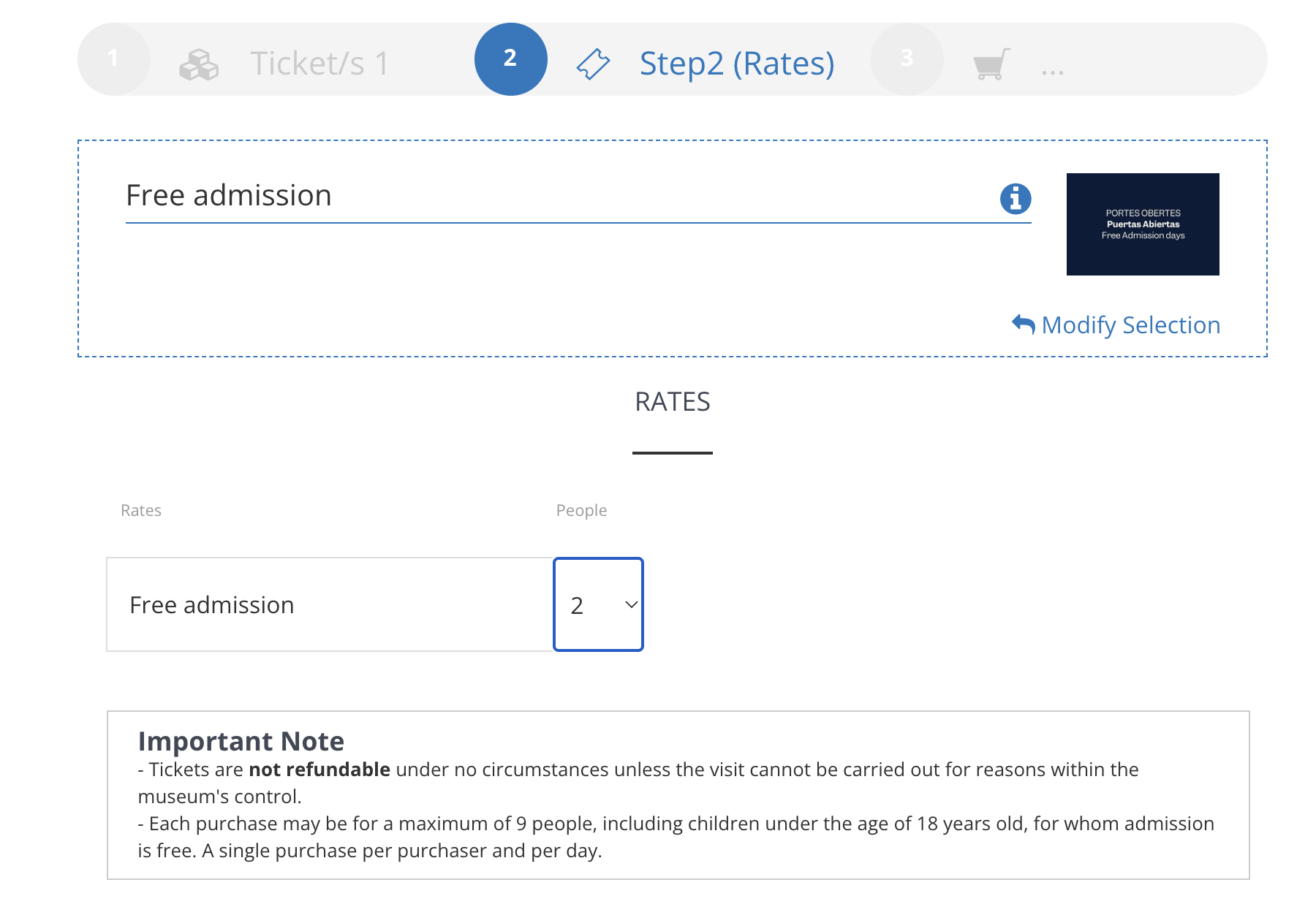Click the back arrow icon beside Modify Selection
Viewport: 1316px width, 915px height.
tap(1023, 324)
